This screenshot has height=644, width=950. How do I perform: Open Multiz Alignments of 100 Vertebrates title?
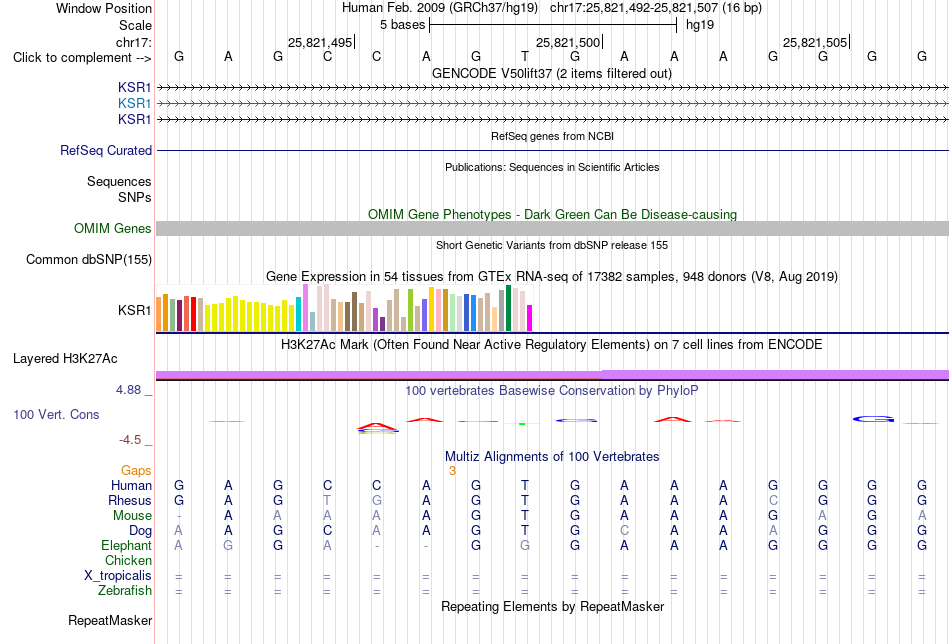pyautogui.click(x=552, y=457)
